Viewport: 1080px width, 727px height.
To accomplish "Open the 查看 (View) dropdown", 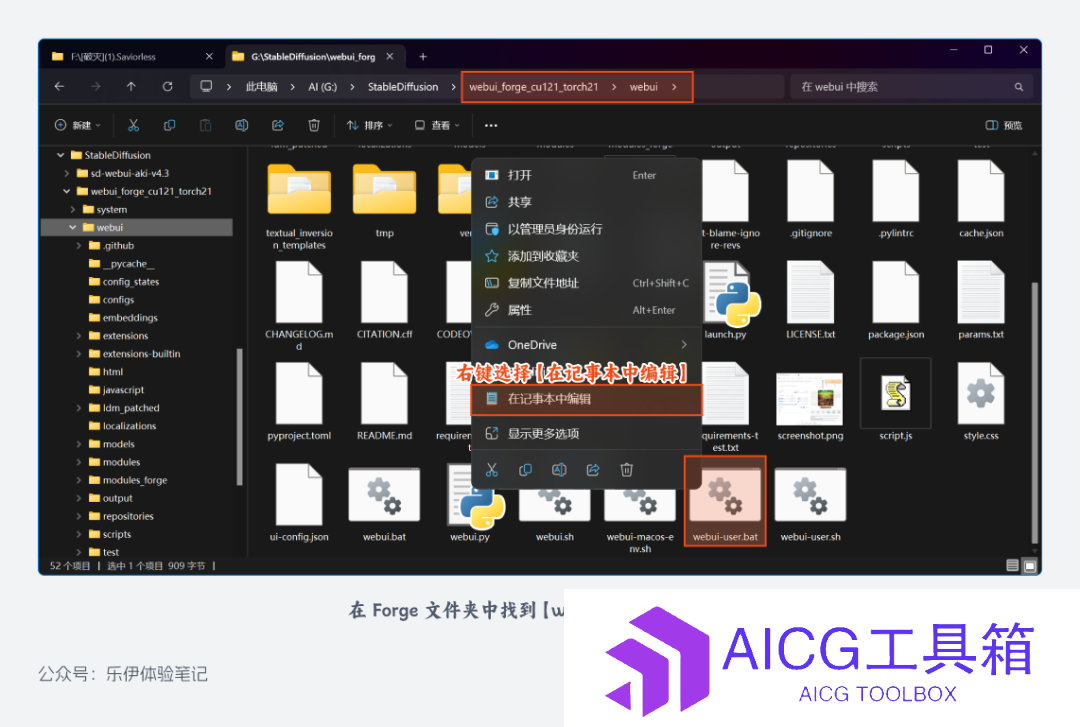I will 437,125.
